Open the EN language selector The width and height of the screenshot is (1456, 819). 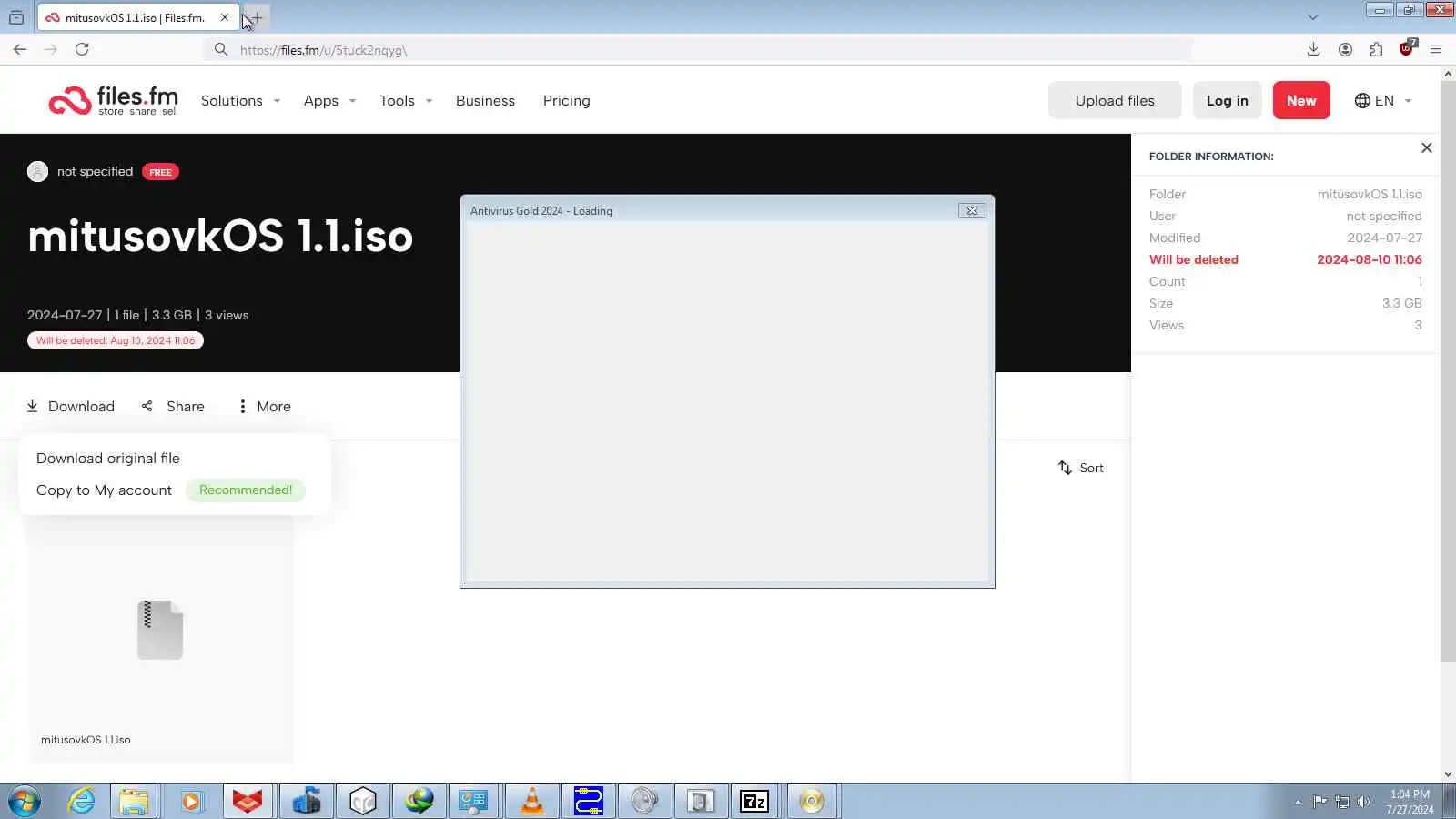1383,100
